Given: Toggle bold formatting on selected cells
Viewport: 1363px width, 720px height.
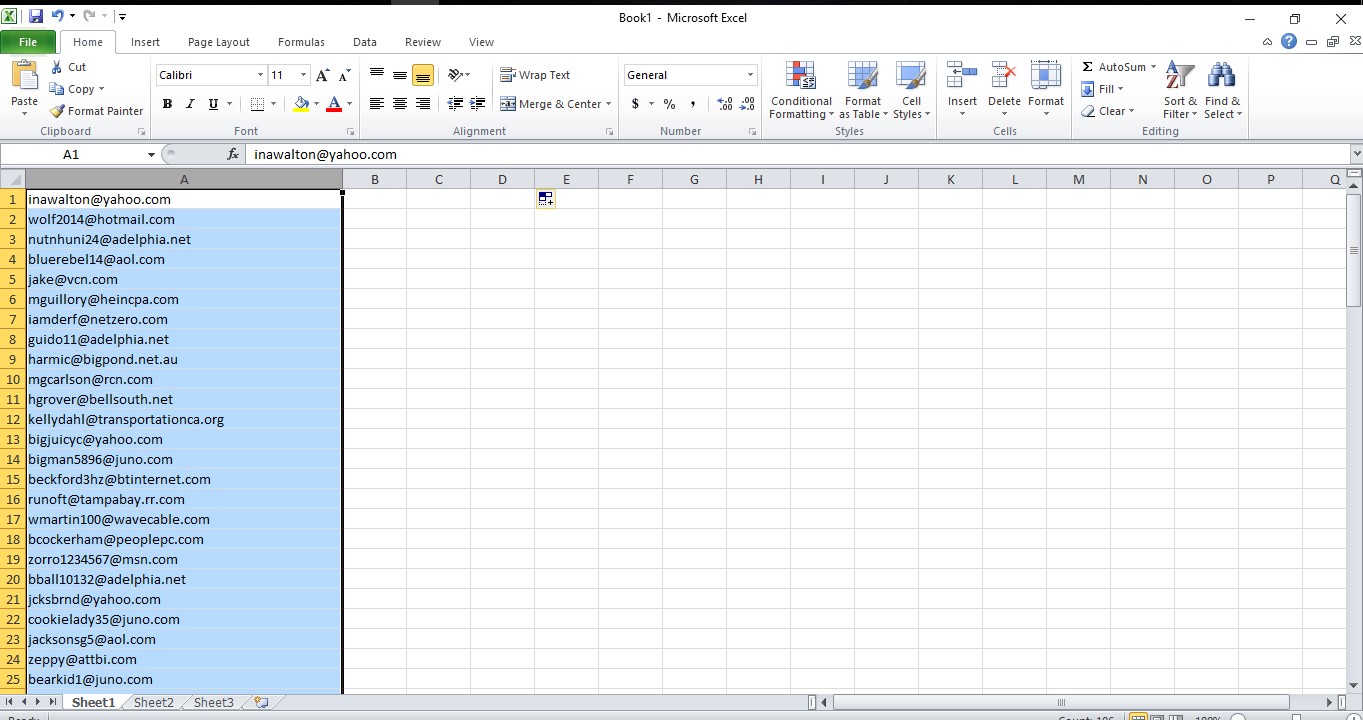Looking at the screenshot, I should point(167,104).
